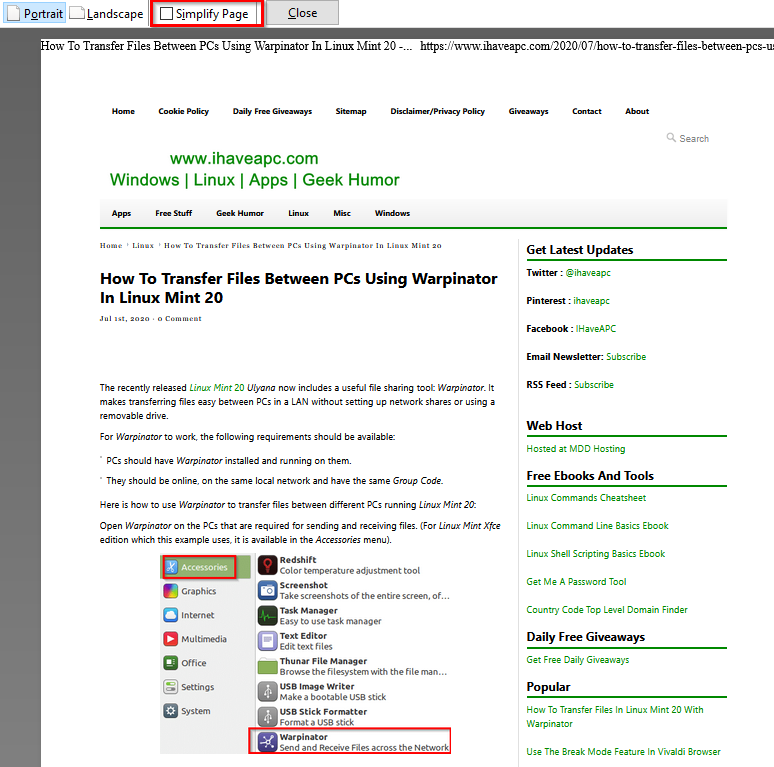Click the Accessories scissors icon
Image resolution: width=774 pixels, height=767 pixels.
point(171,567)
